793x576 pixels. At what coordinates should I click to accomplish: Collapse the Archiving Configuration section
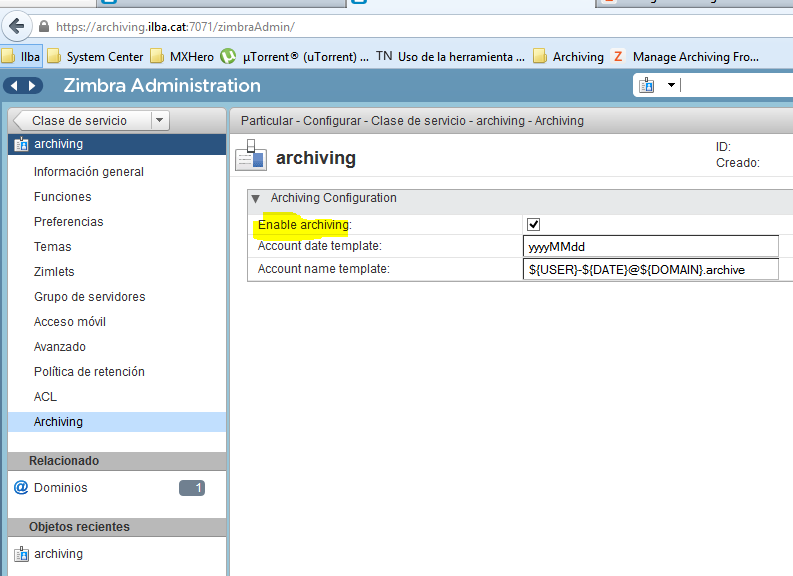[255, 198]
